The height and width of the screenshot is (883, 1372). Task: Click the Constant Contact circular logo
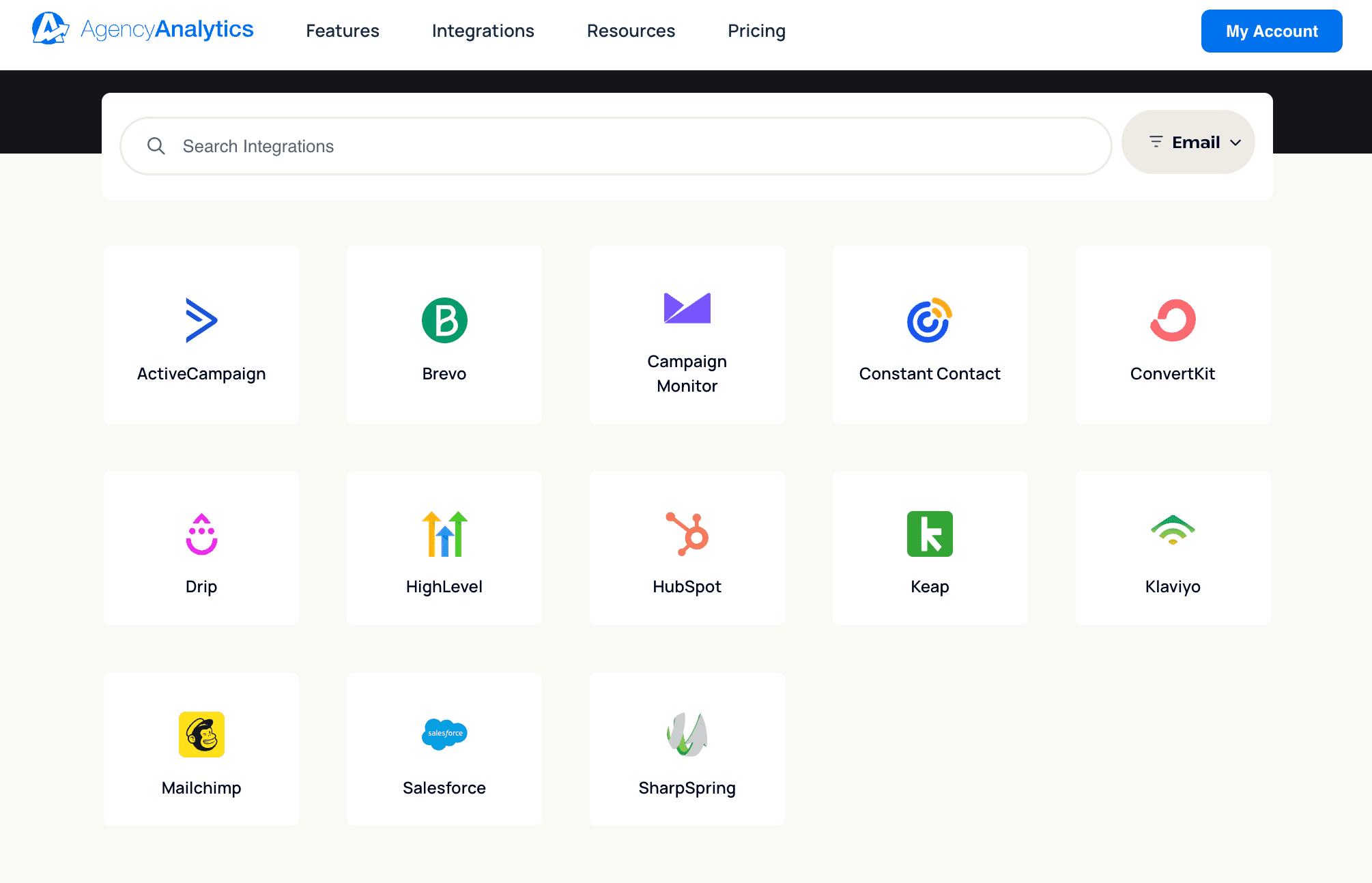929,320
